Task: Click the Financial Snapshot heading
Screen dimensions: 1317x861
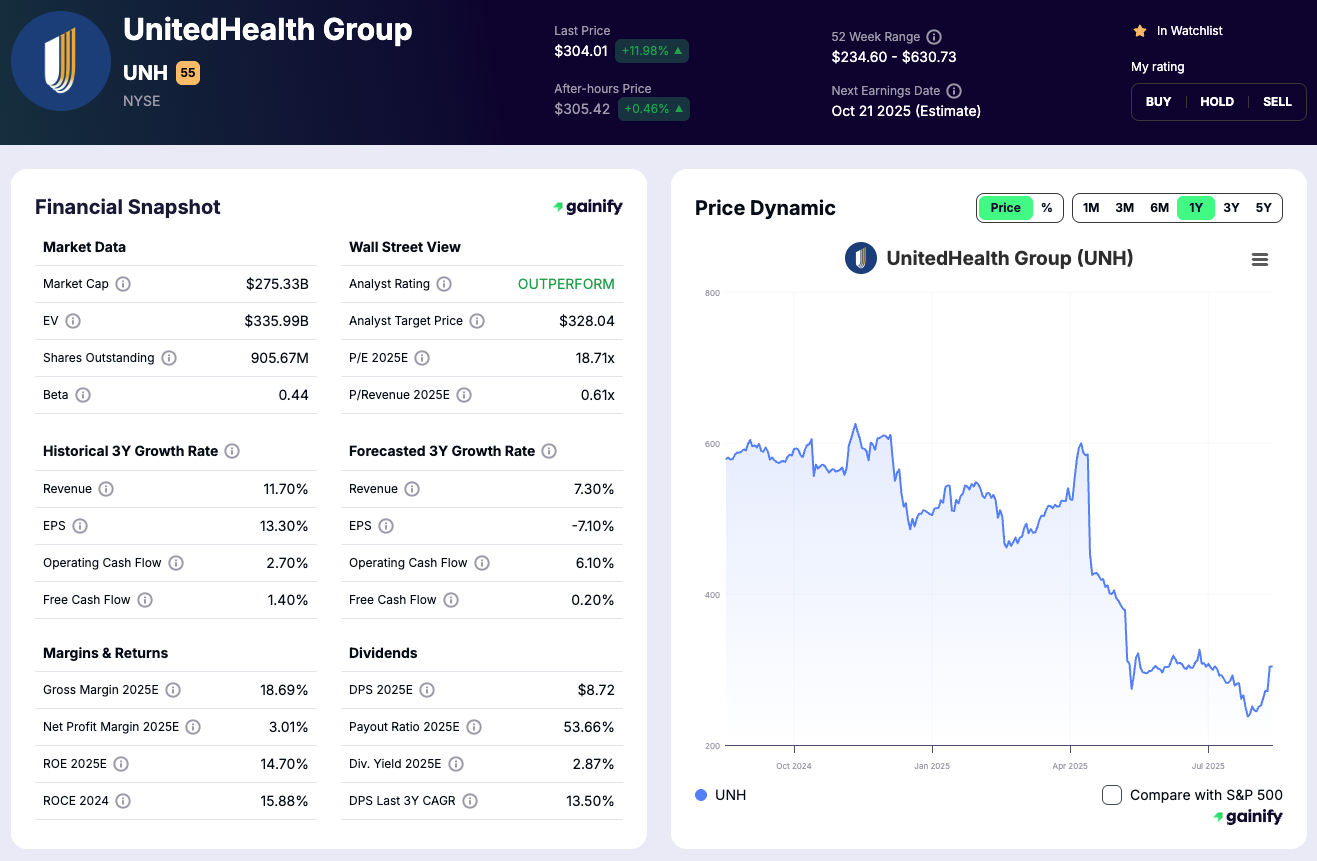Action: 128,207
